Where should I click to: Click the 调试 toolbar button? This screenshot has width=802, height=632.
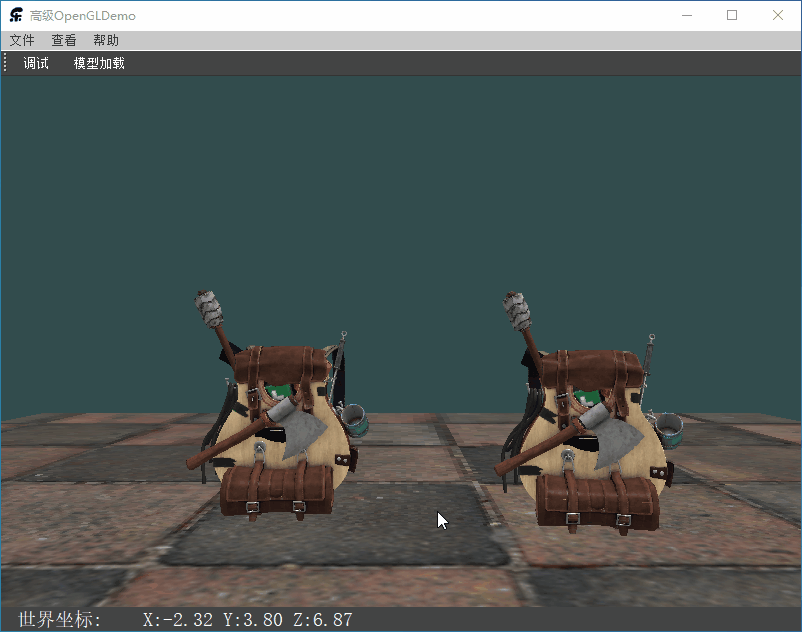tap(36, 63)
